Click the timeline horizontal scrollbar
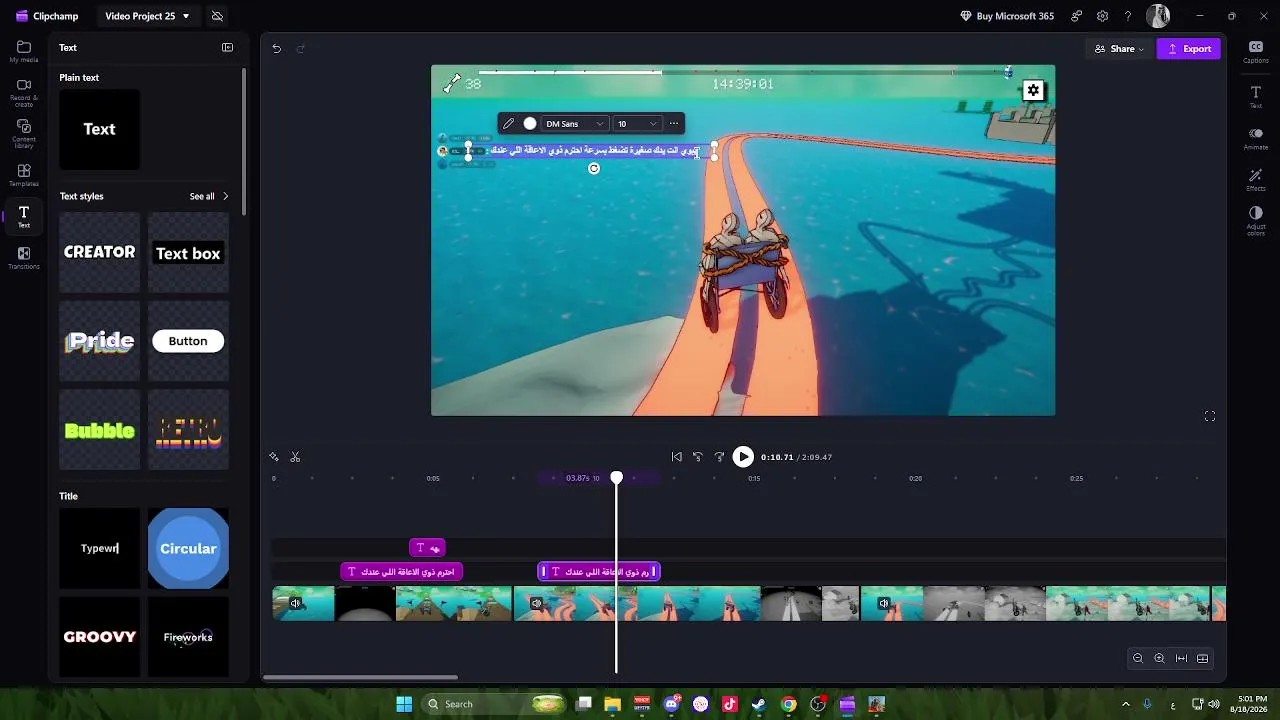The height and width of the screenshot is (720, 1280). click(x=360, y=678)
